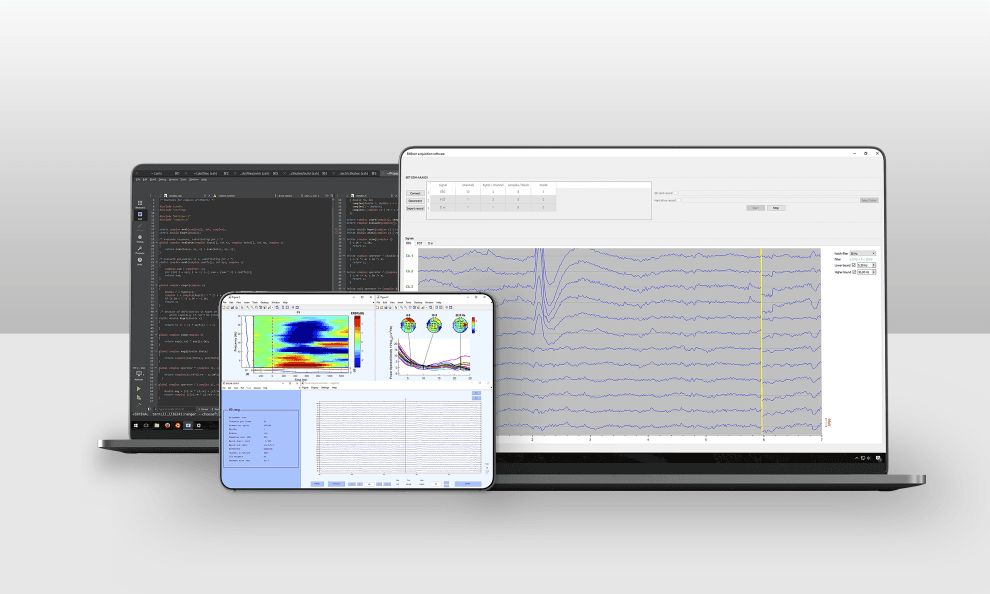Click the Print icon in Figure 2 toolbar
This screenshot has height=594, width=990.
tap(390, 307)
